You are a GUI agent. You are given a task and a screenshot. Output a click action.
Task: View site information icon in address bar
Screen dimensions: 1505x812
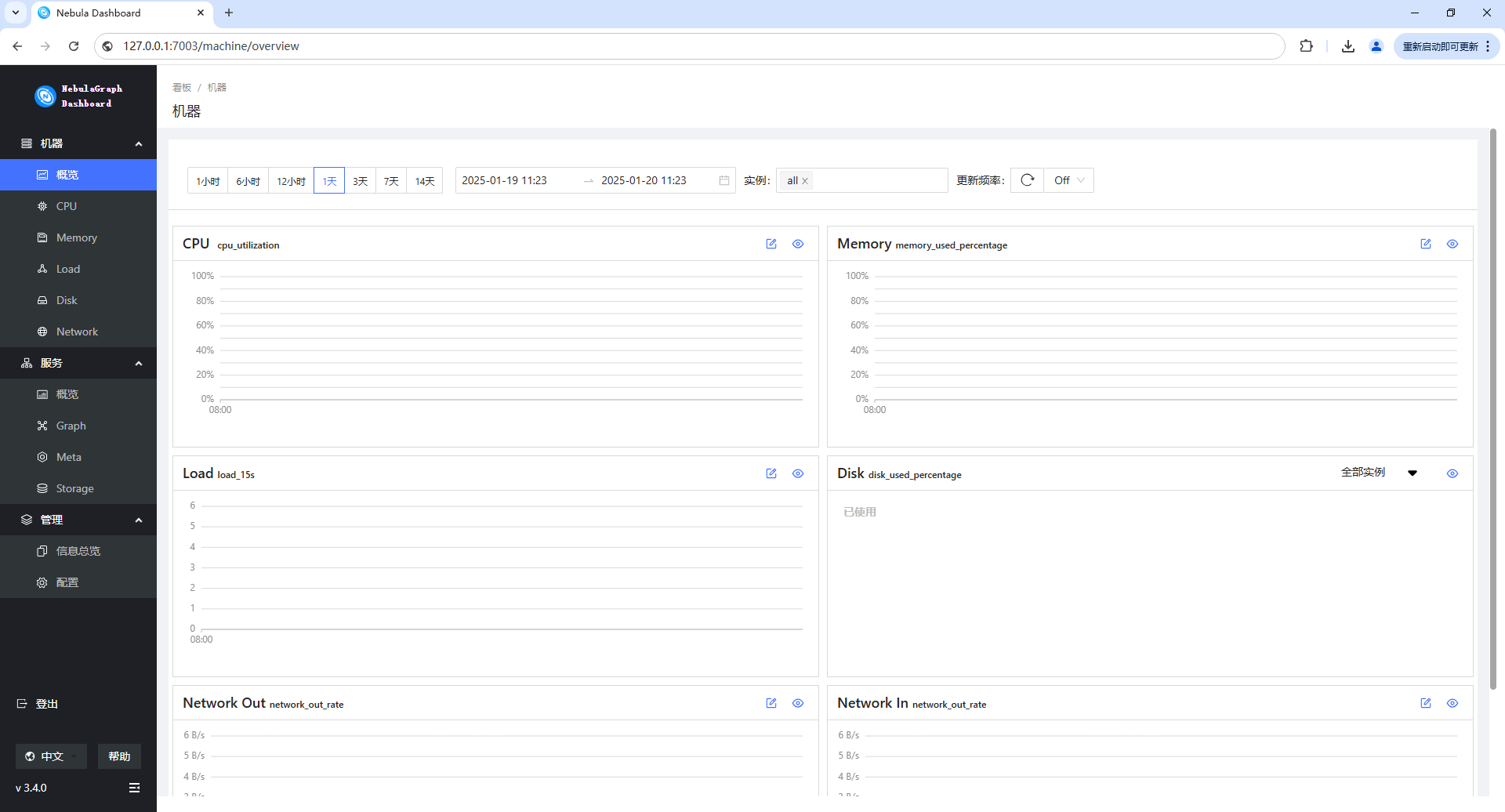[x=108, y=46]
